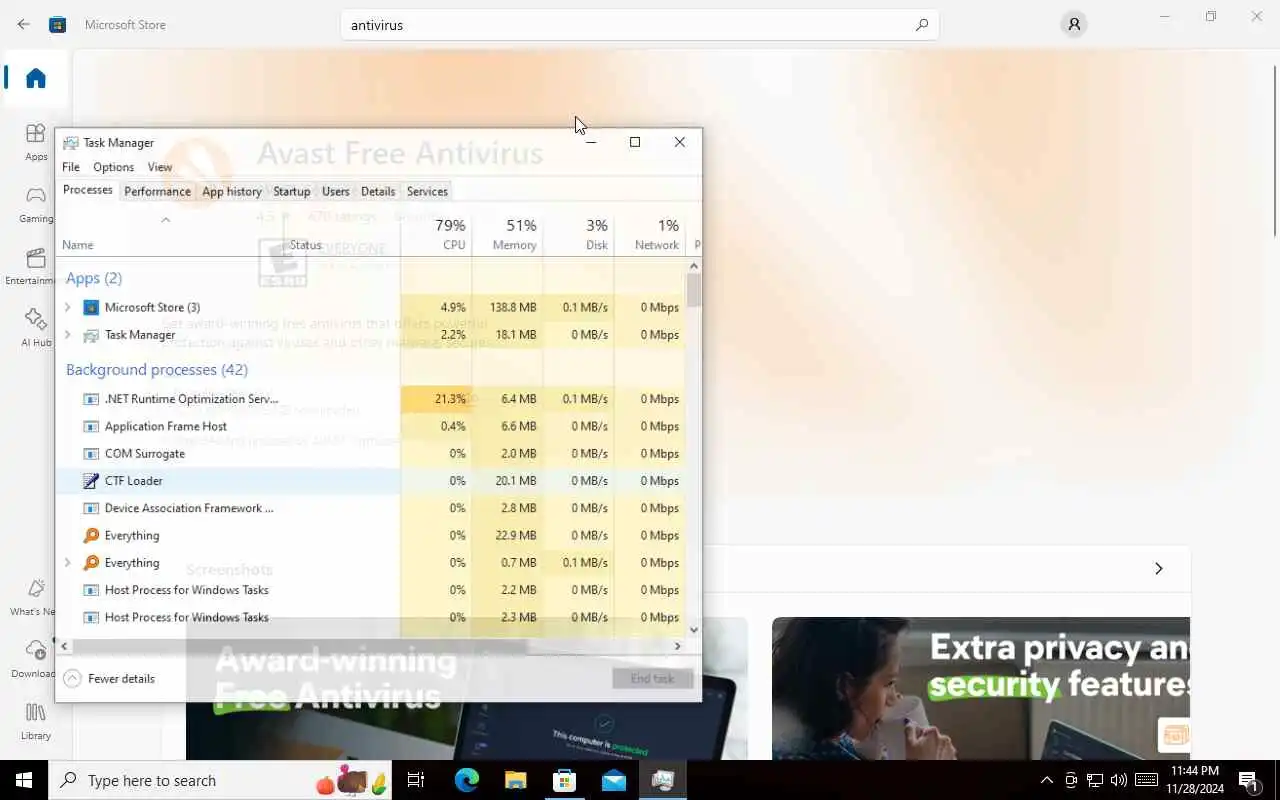Open the Options menu in Task Manager
This screenshot has width=1280, height=800.
pyautogui.click(x=113, y=167)
